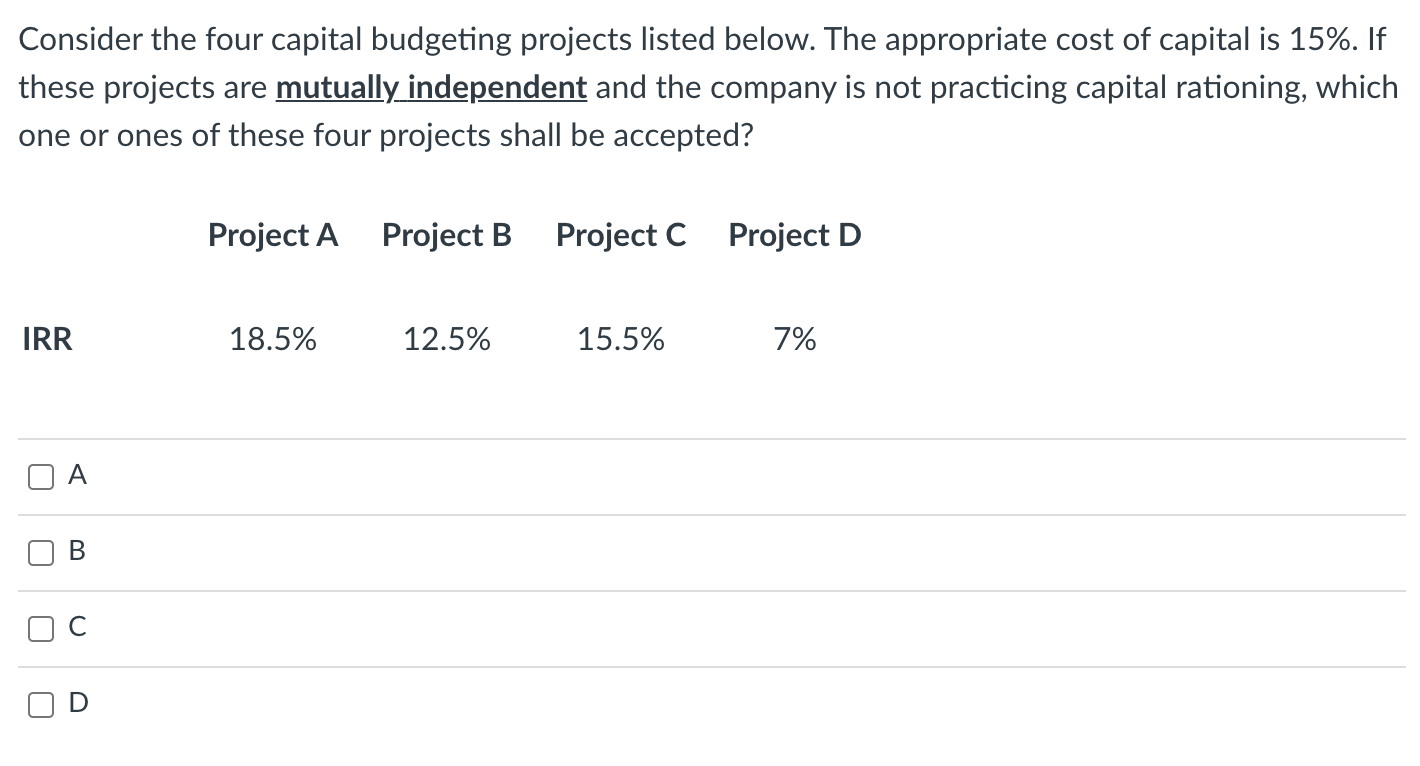Click the 7% IRR value

pyautogui.click(x=795, y=340)
